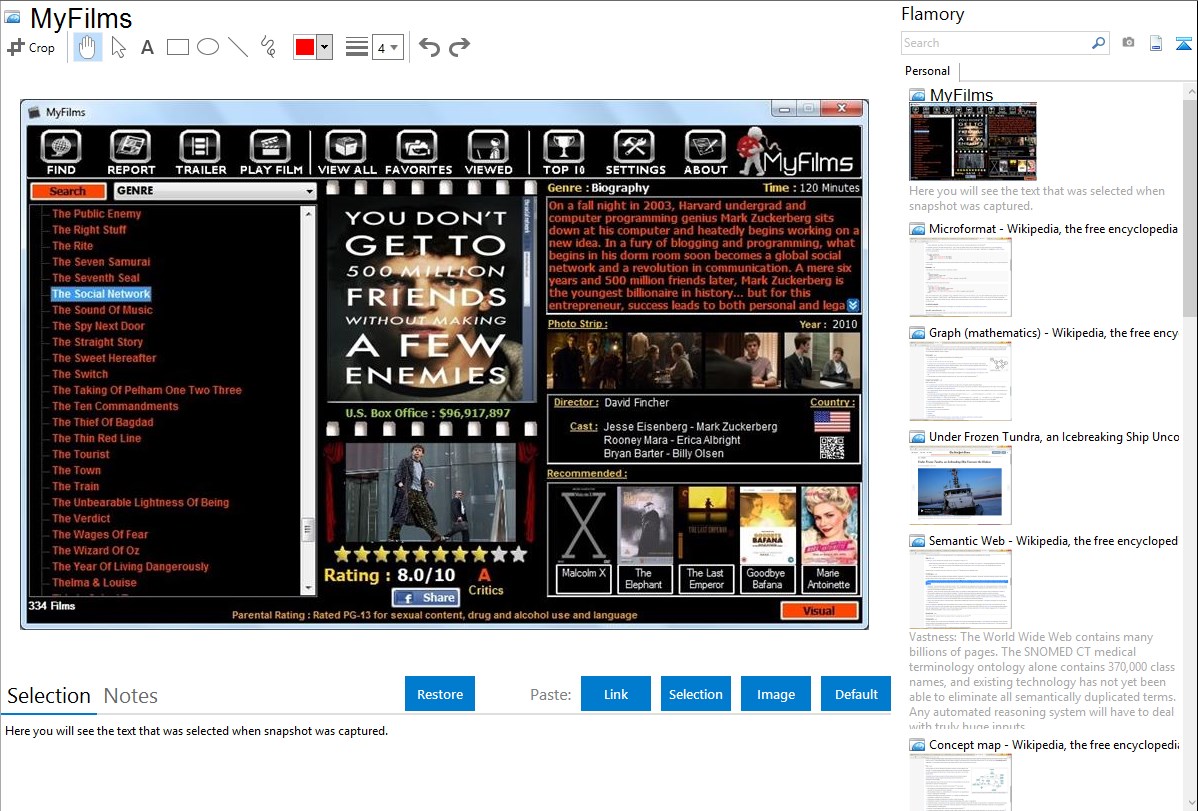Select the text annotation tool
The height and width of the screenshot is (811, 1198).
point(147,47)
